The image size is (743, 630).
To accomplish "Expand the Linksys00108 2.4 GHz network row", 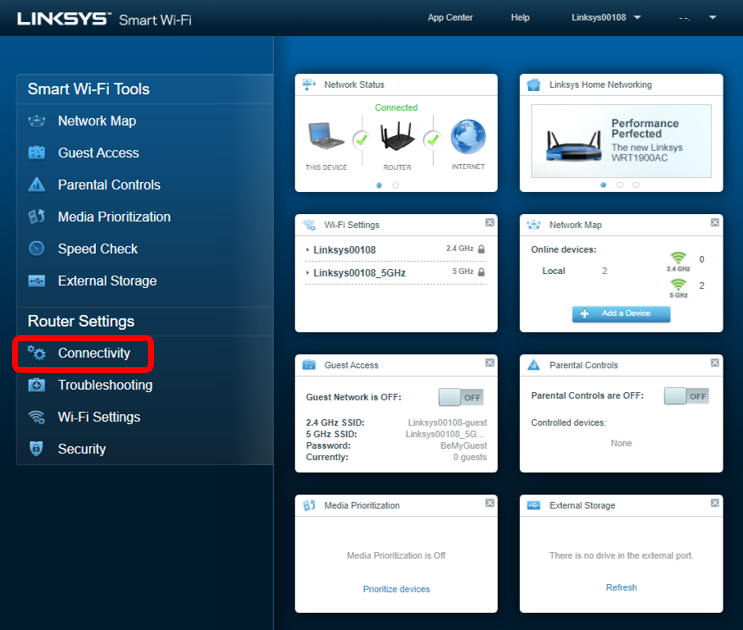I will [396, 250].
